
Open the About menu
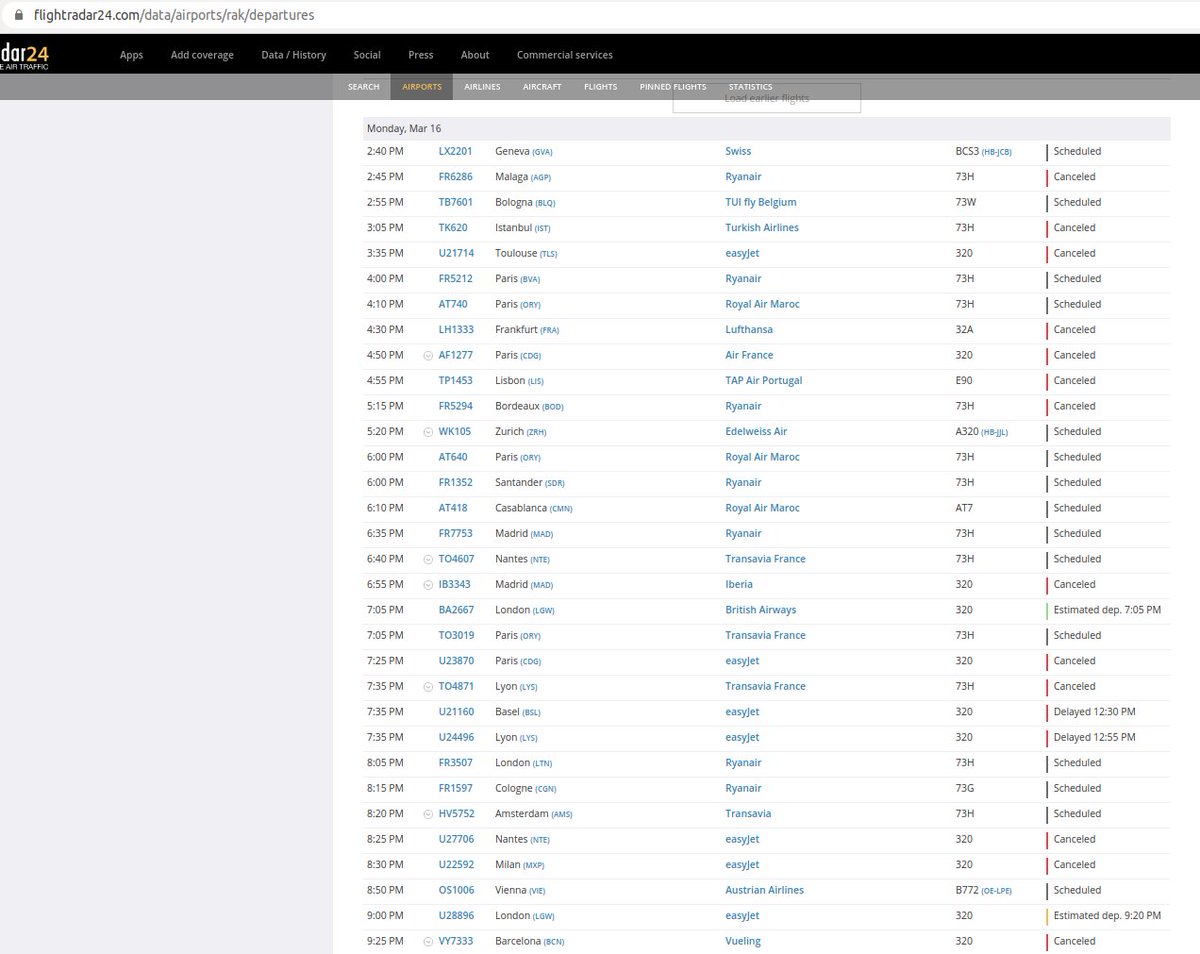click(x=475, y=55)
